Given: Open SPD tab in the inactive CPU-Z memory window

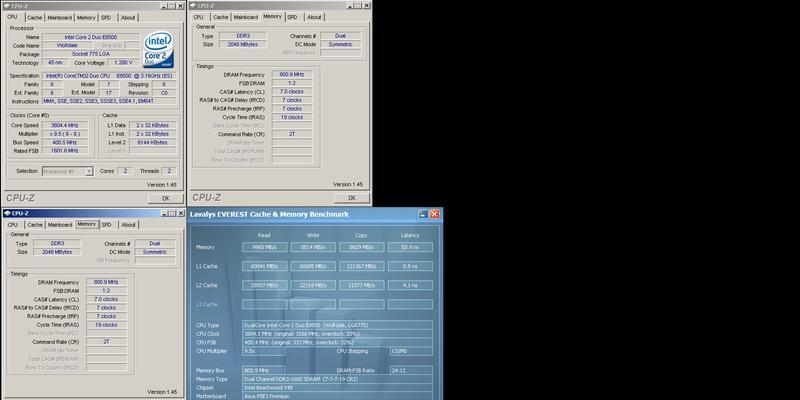Looking at the screenshot, I should pos(292,17).
